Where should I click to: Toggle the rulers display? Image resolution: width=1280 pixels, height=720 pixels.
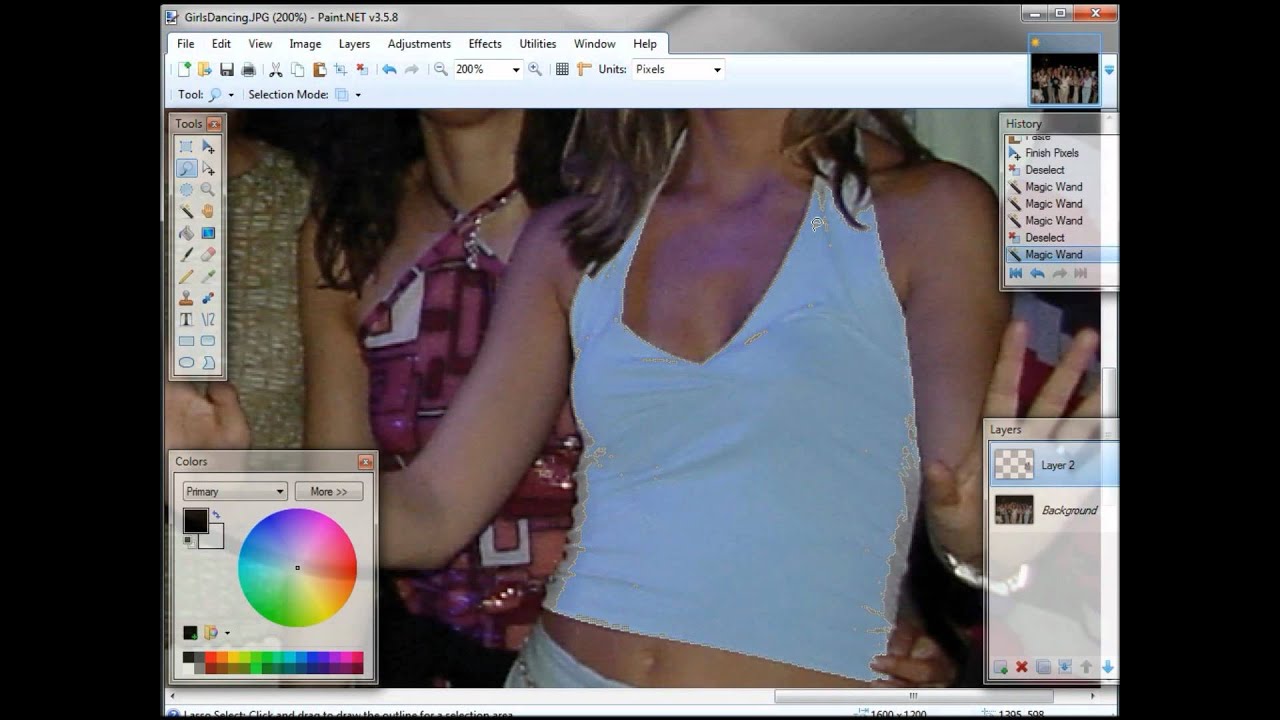pyautogui.click(x=584, y=69)
